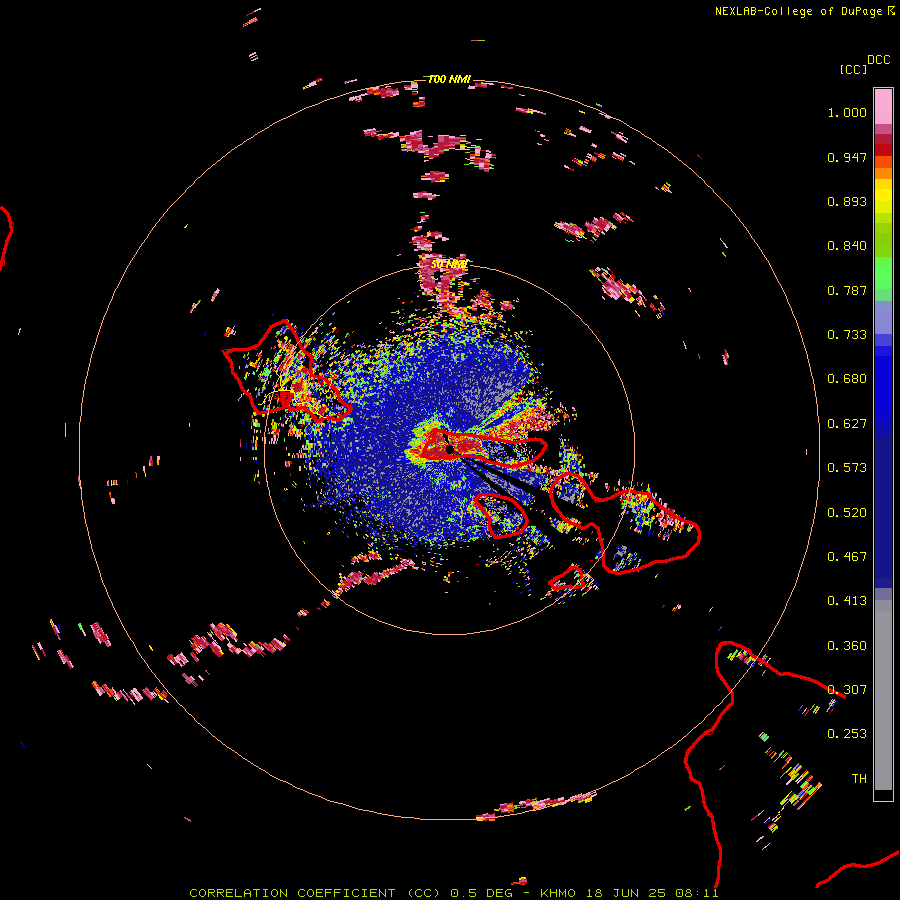Click the 0.467 legend value
900x900 pixels.
[x=847, y=557]
